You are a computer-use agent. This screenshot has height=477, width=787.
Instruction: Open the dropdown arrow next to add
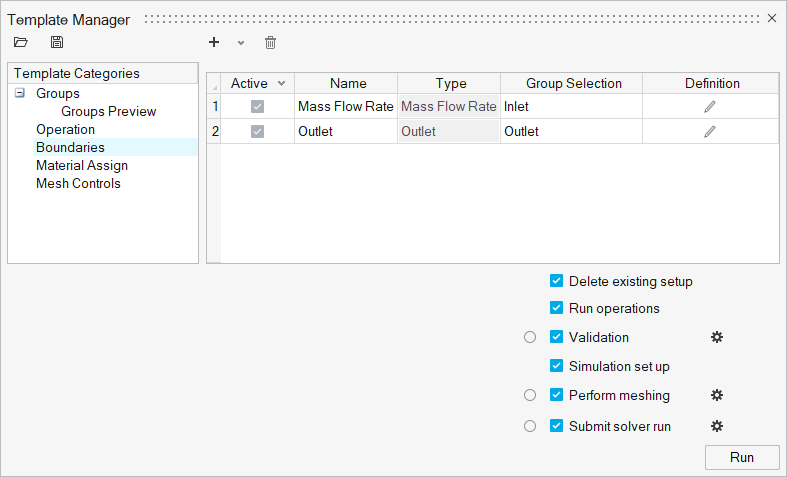click(240, 42)
